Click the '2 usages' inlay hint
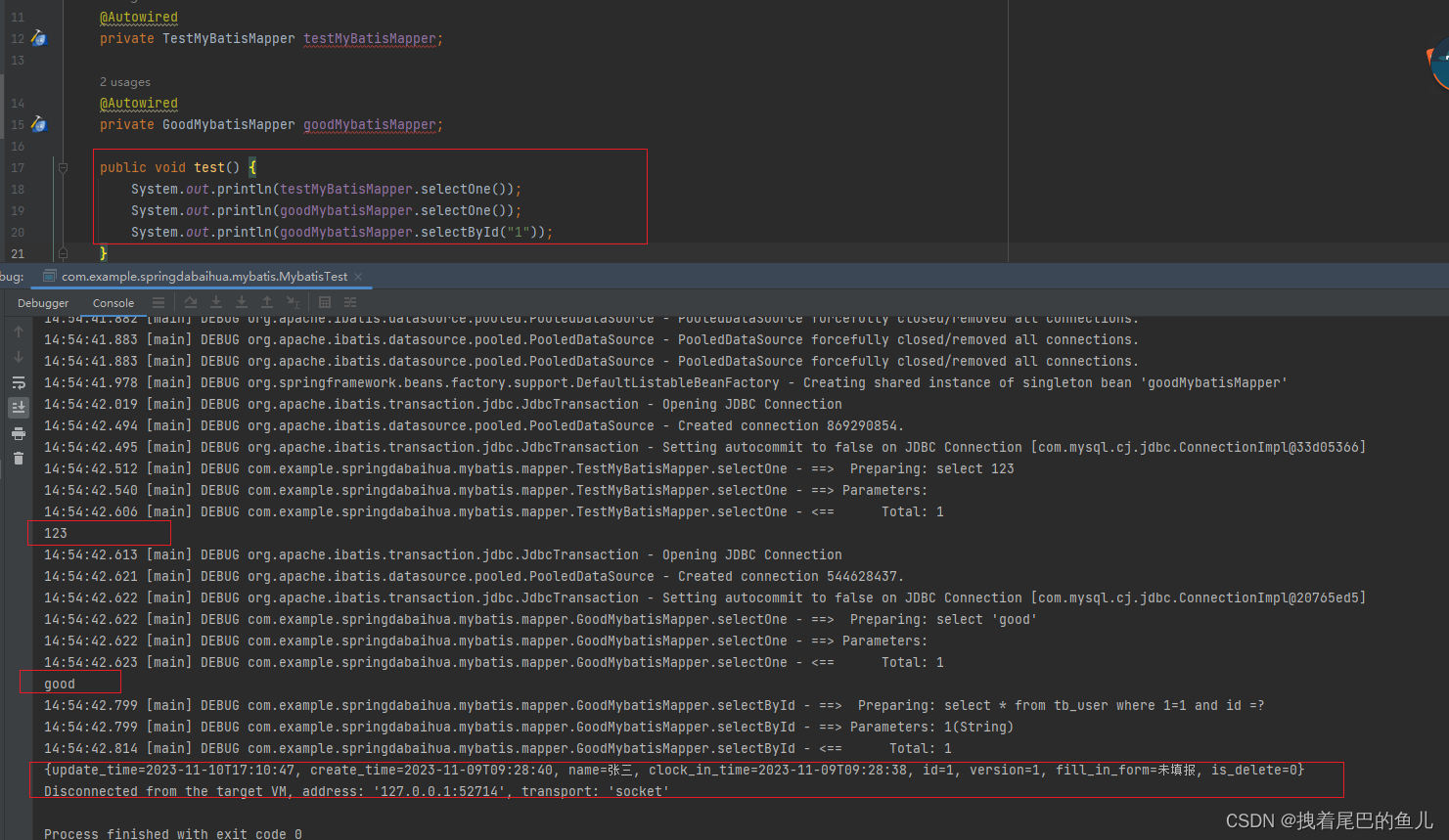 [x=125, y=82]
